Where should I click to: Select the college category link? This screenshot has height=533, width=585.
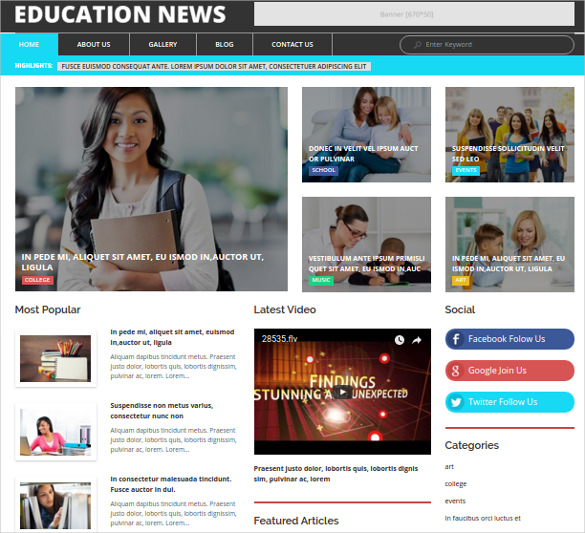click(x=456, y=484)
